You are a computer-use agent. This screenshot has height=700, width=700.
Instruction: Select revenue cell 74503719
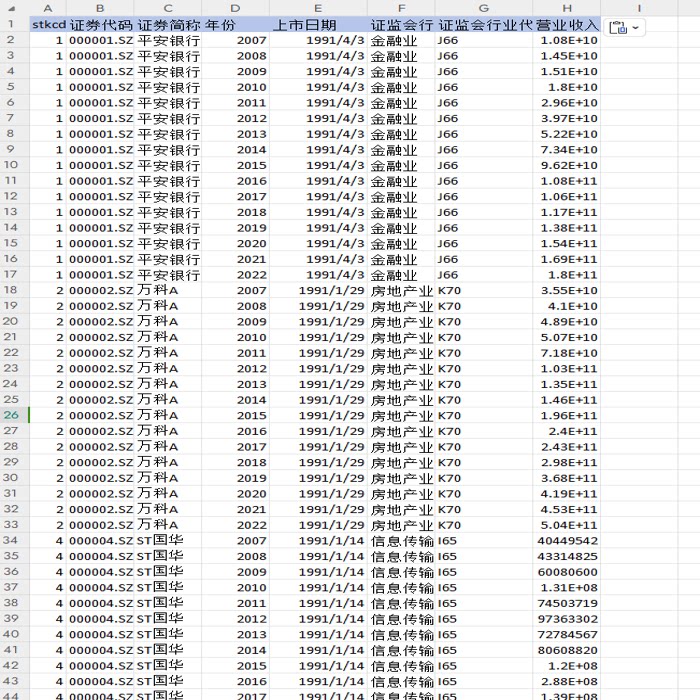[x=567, y=603]
